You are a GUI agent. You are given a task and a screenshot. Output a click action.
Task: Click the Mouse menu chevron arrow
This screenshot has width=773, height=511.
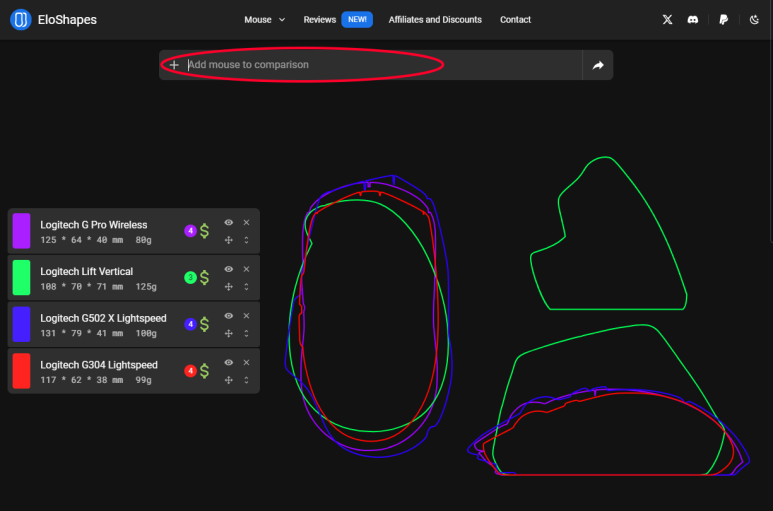pos(282,20)
